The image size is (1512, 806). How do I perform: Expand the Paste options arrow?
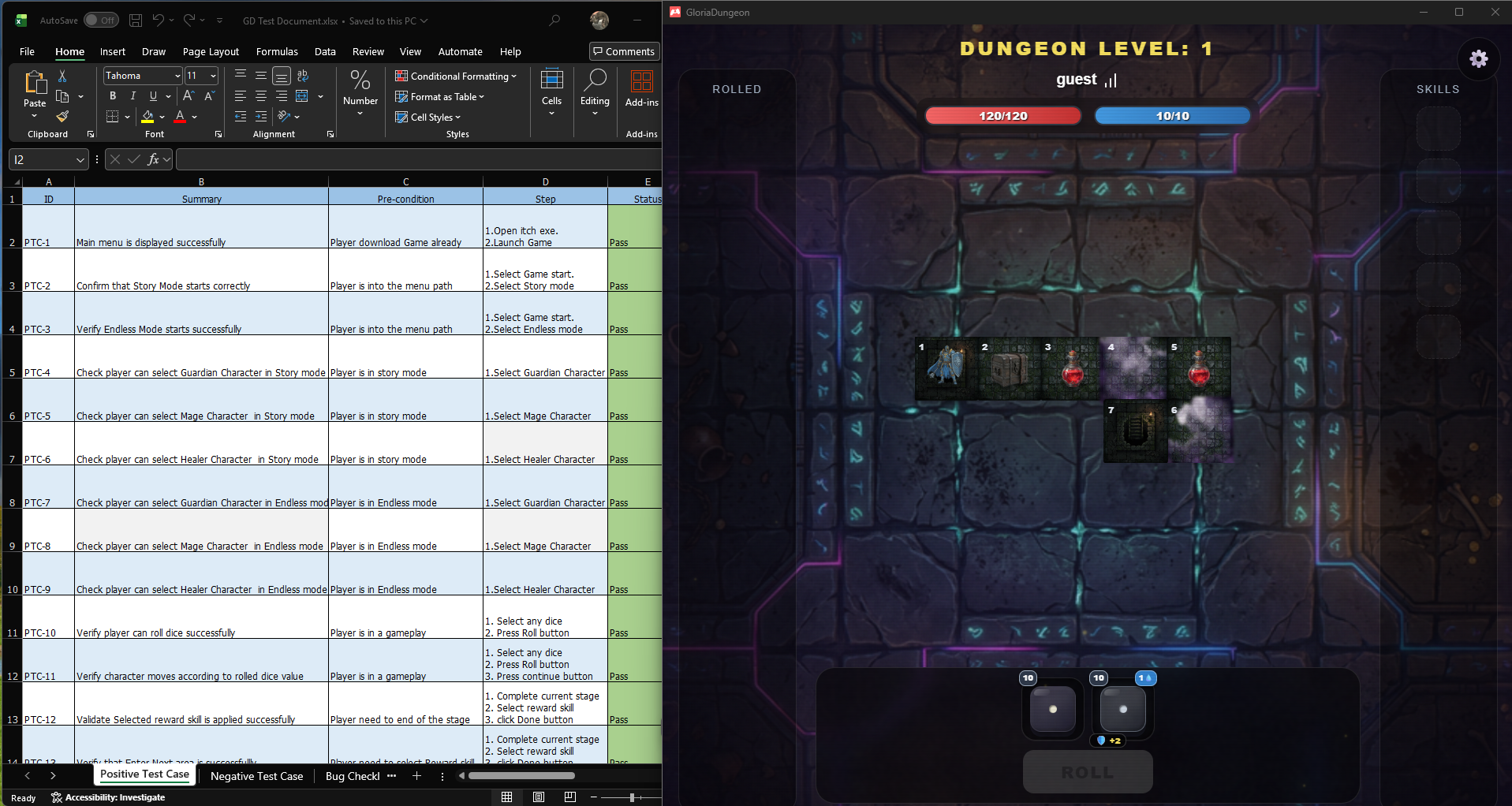(34, 116)
